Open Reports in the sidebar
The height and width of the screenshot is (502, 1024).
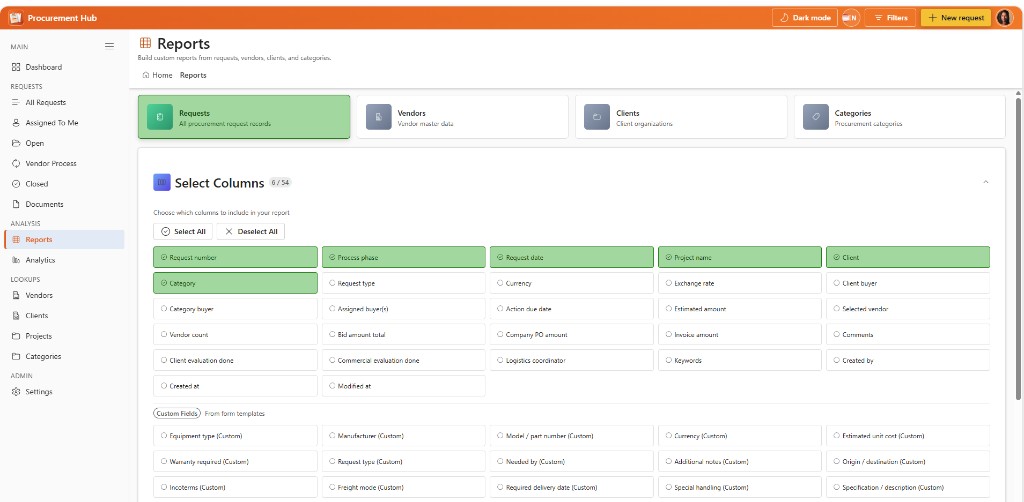64,240
